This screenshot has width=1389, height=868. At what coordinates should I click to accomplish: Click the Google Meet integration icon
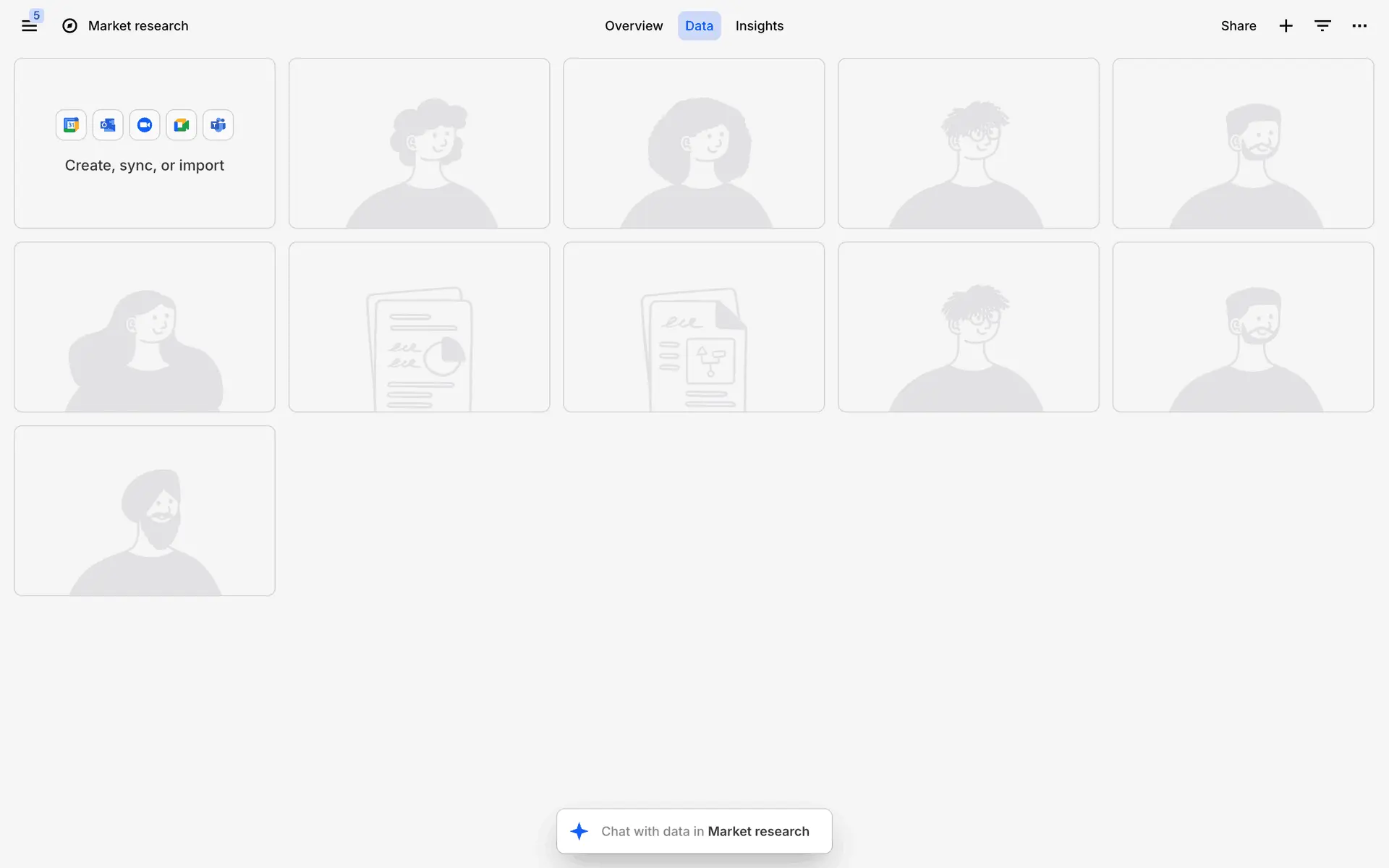pos(182,125)
